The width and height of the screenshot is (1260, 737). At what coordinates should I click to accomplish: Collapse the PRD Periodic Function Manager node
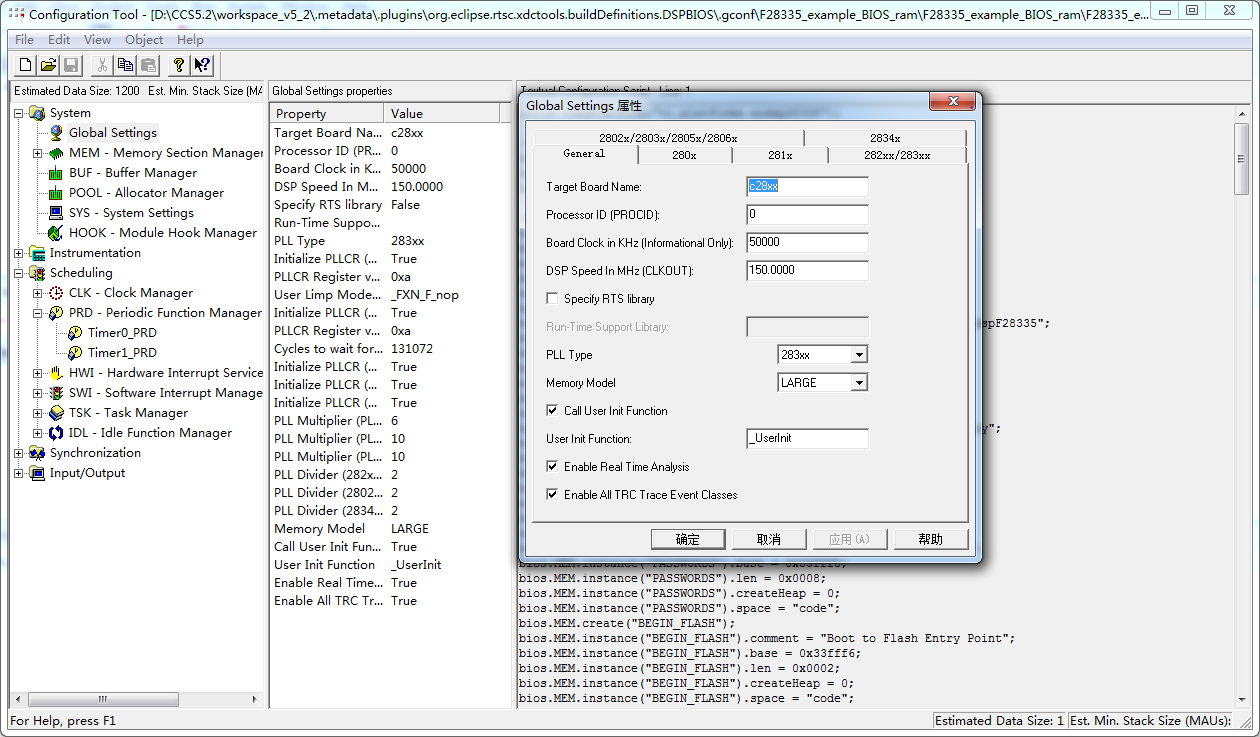[x=38, y=313]
